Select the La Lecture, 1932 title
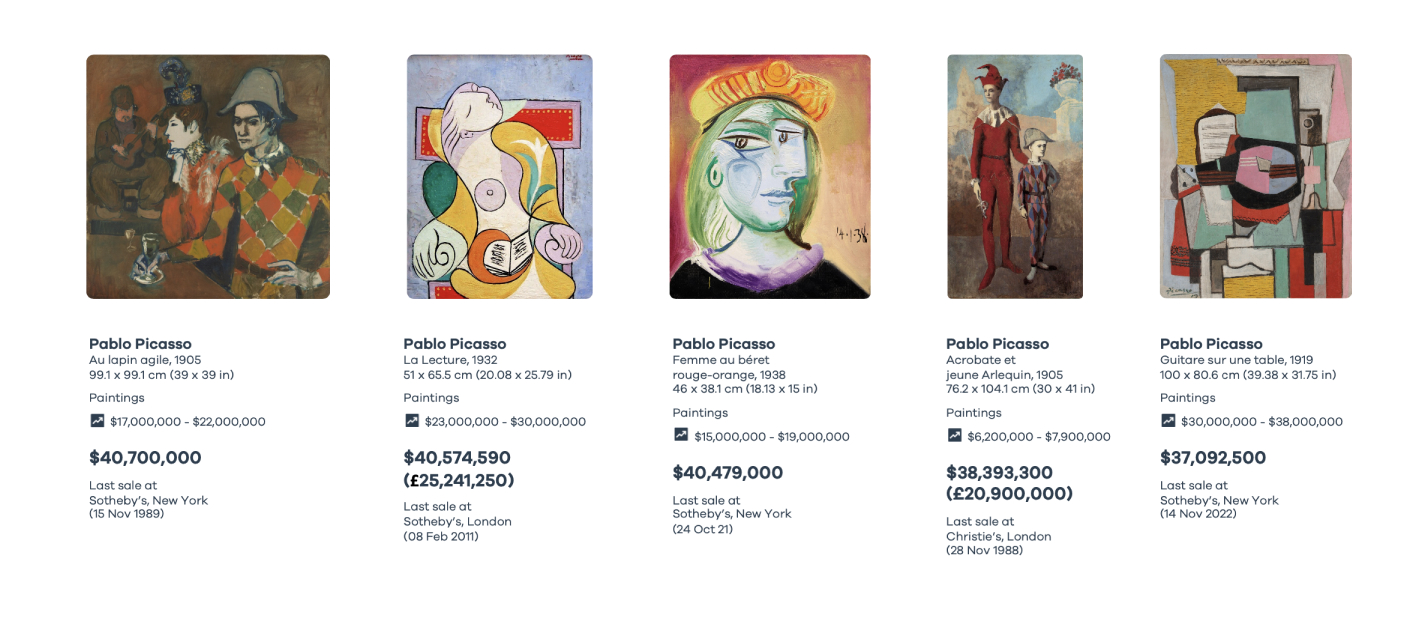The width and height of the screenshot is (1428, 642). click(450, 360)
